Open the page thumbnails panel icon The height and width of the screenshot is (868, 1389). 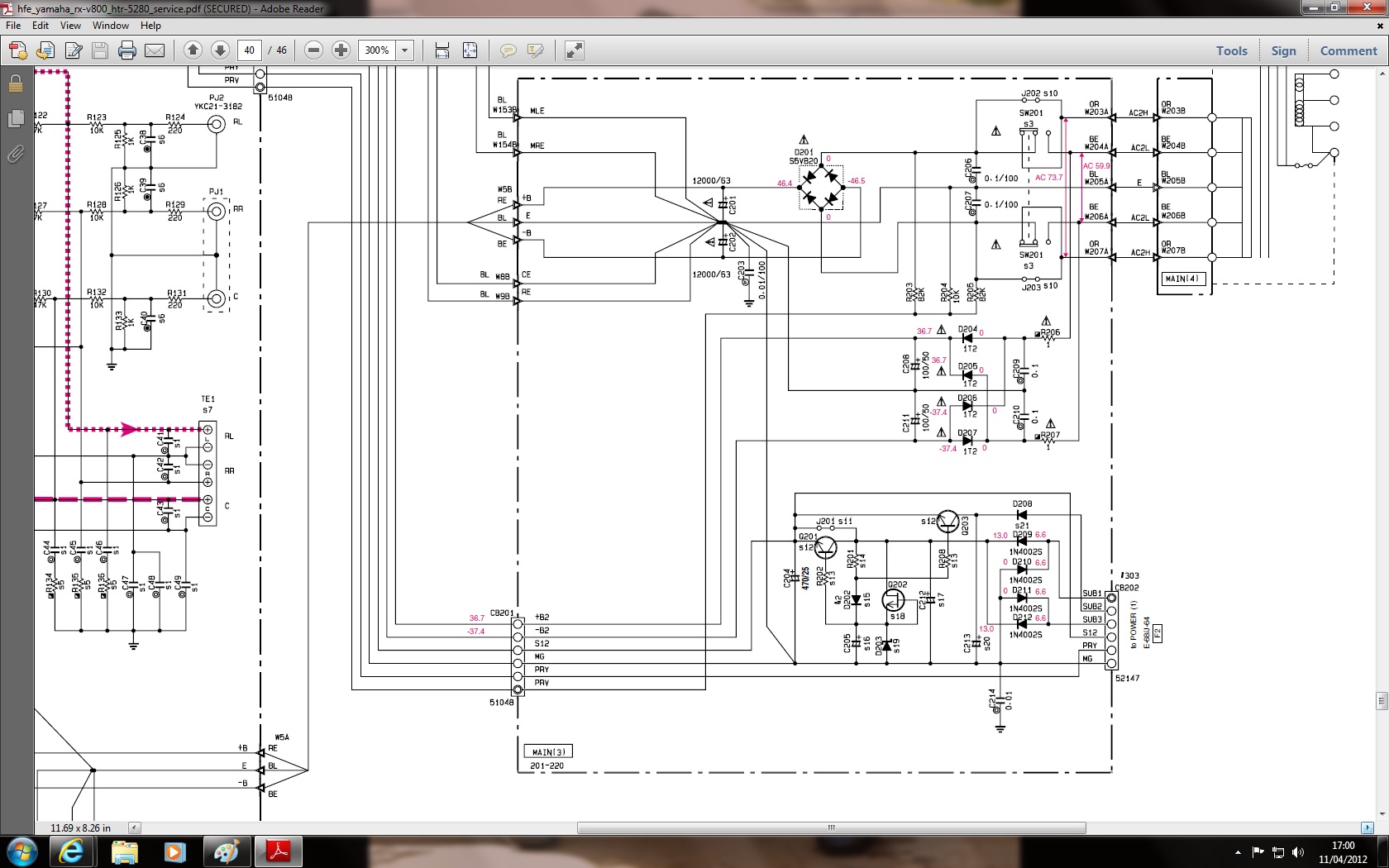16,119
